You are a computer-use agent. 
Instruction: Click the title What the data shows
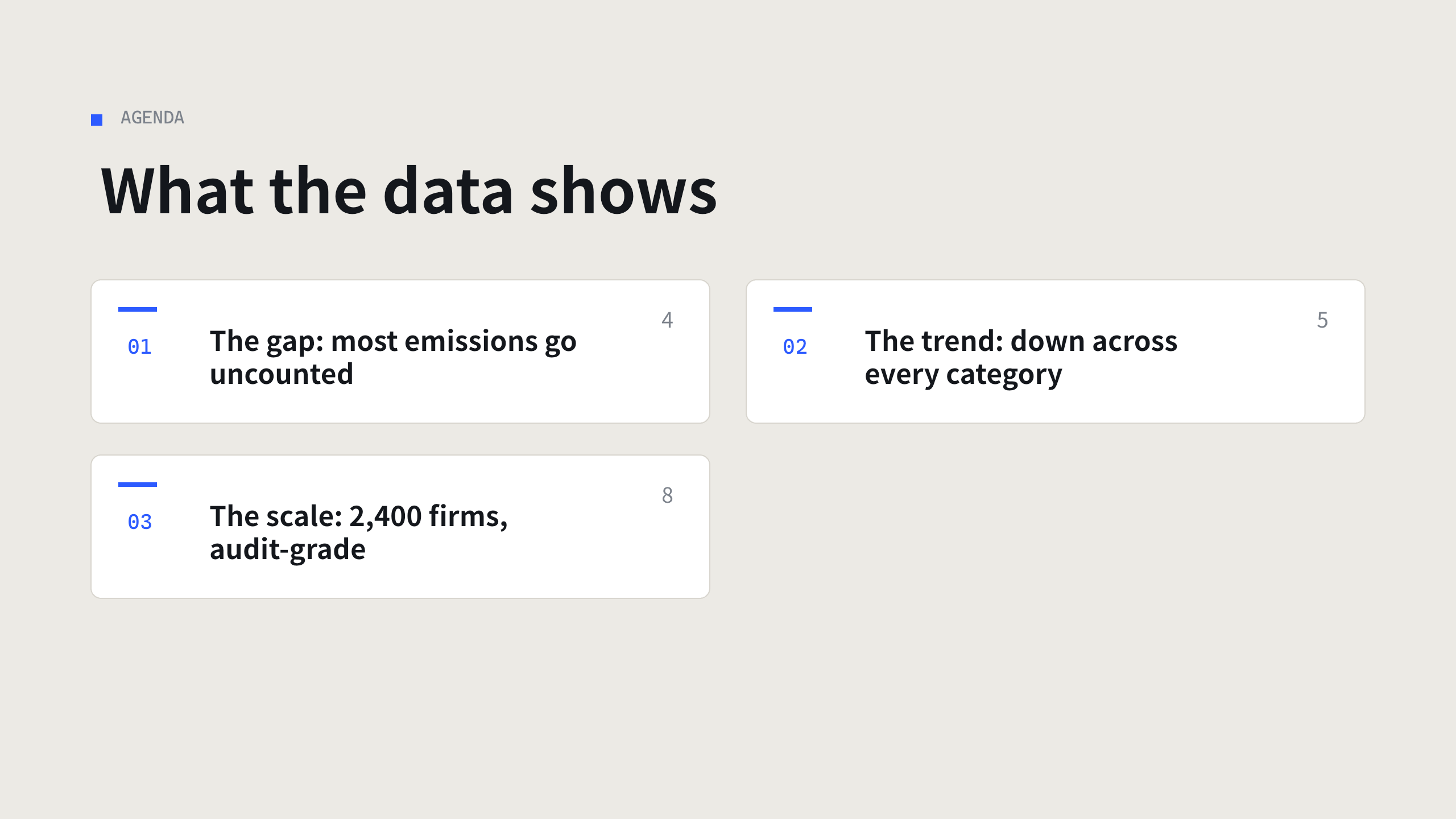pyautogui.click(x=409, y=191)
